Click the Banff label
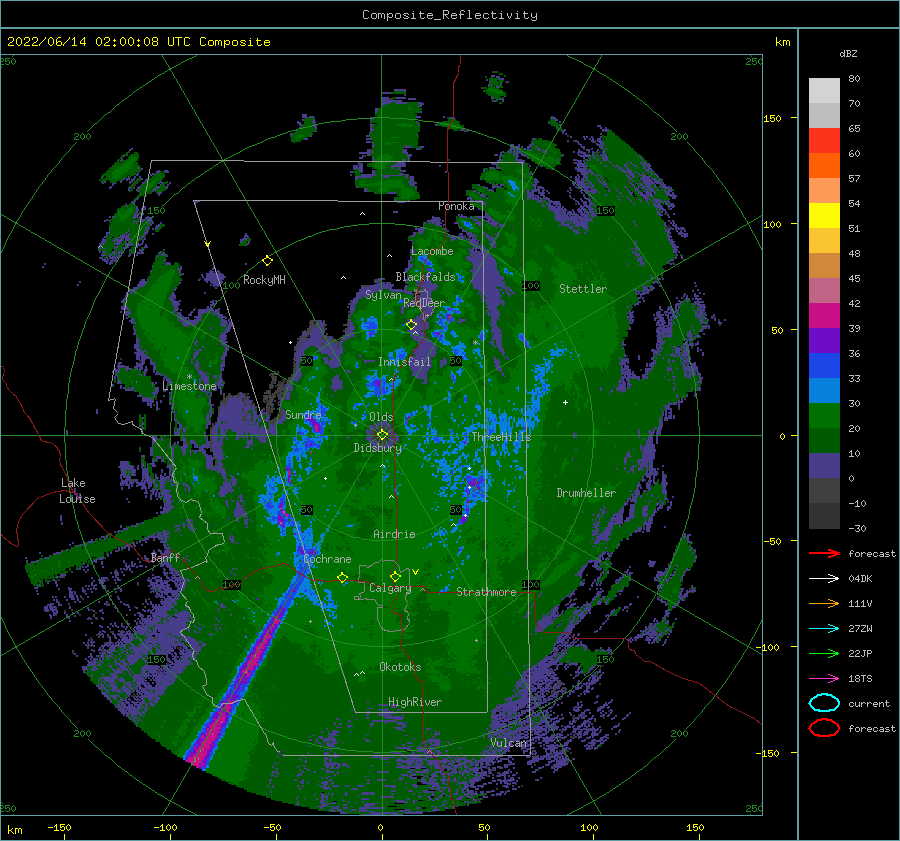The height and width of the screenshot is (841, 900). tap(165, 557)
